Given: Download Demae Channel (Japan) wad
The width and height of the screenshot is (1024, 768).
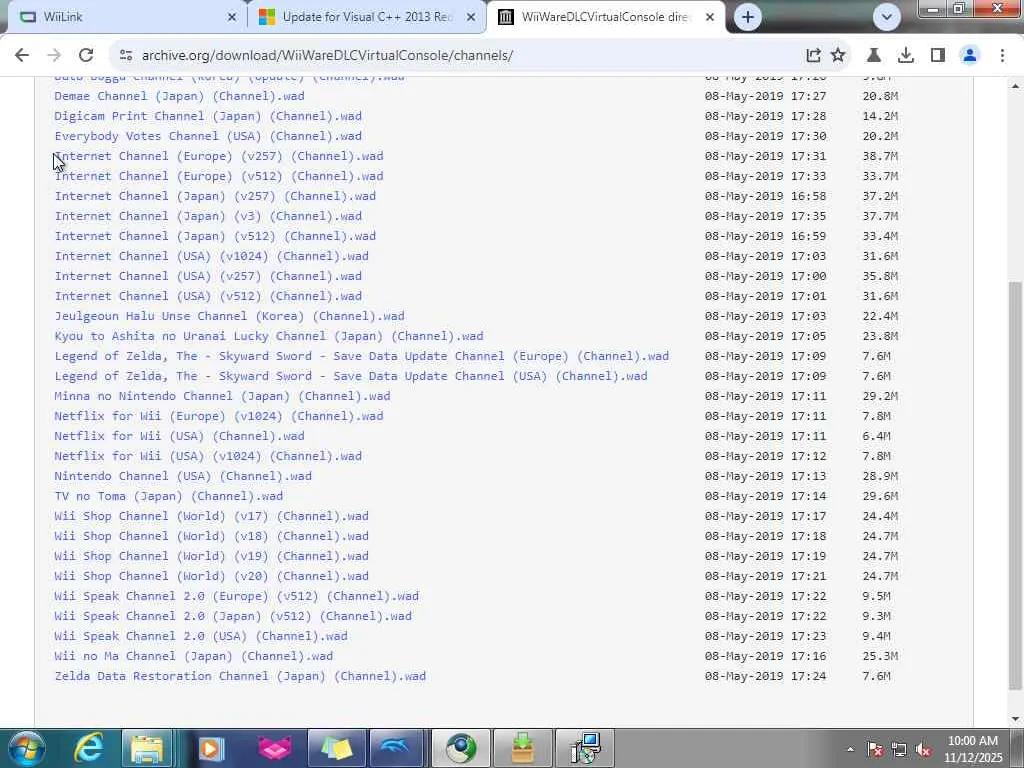Looking at the screenshot, I should [179, 96].
